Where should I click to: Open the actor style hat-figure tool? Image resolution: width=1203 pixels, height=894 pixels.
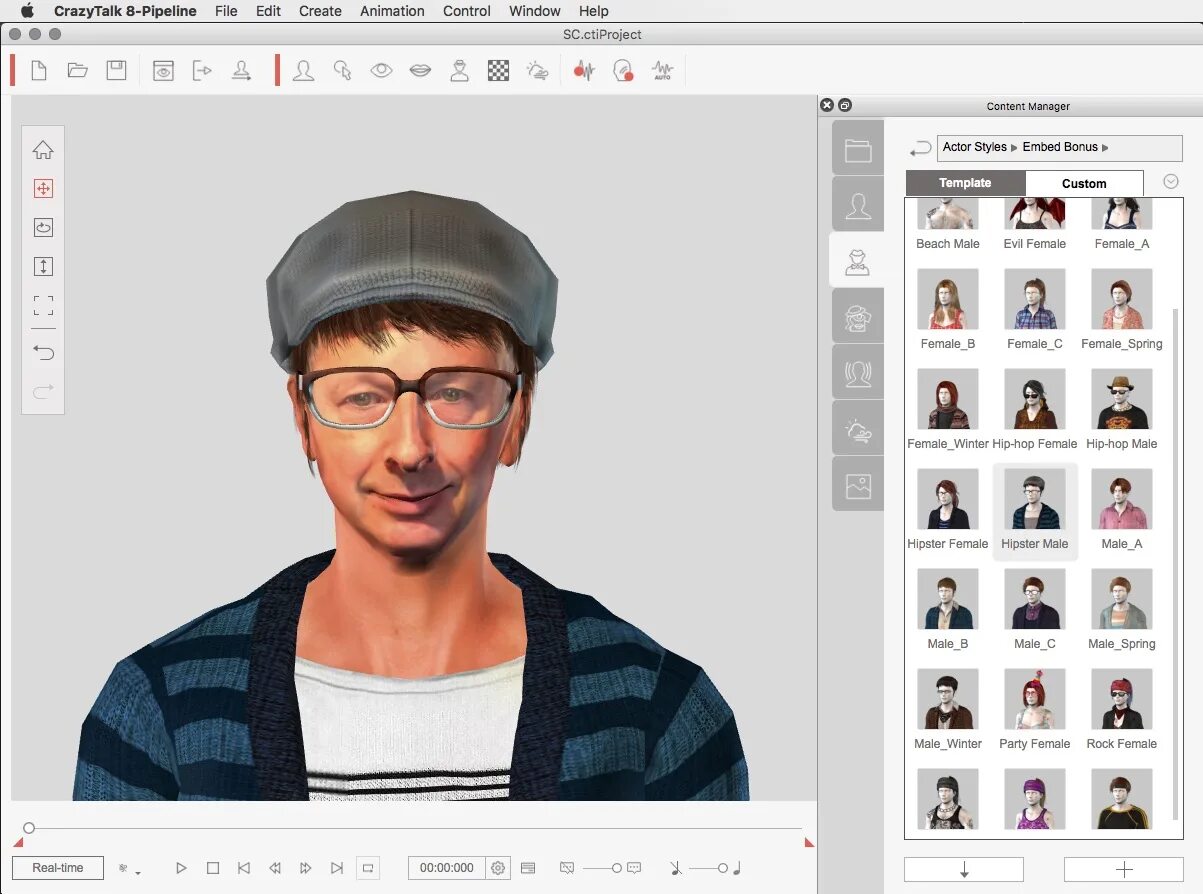459,71
